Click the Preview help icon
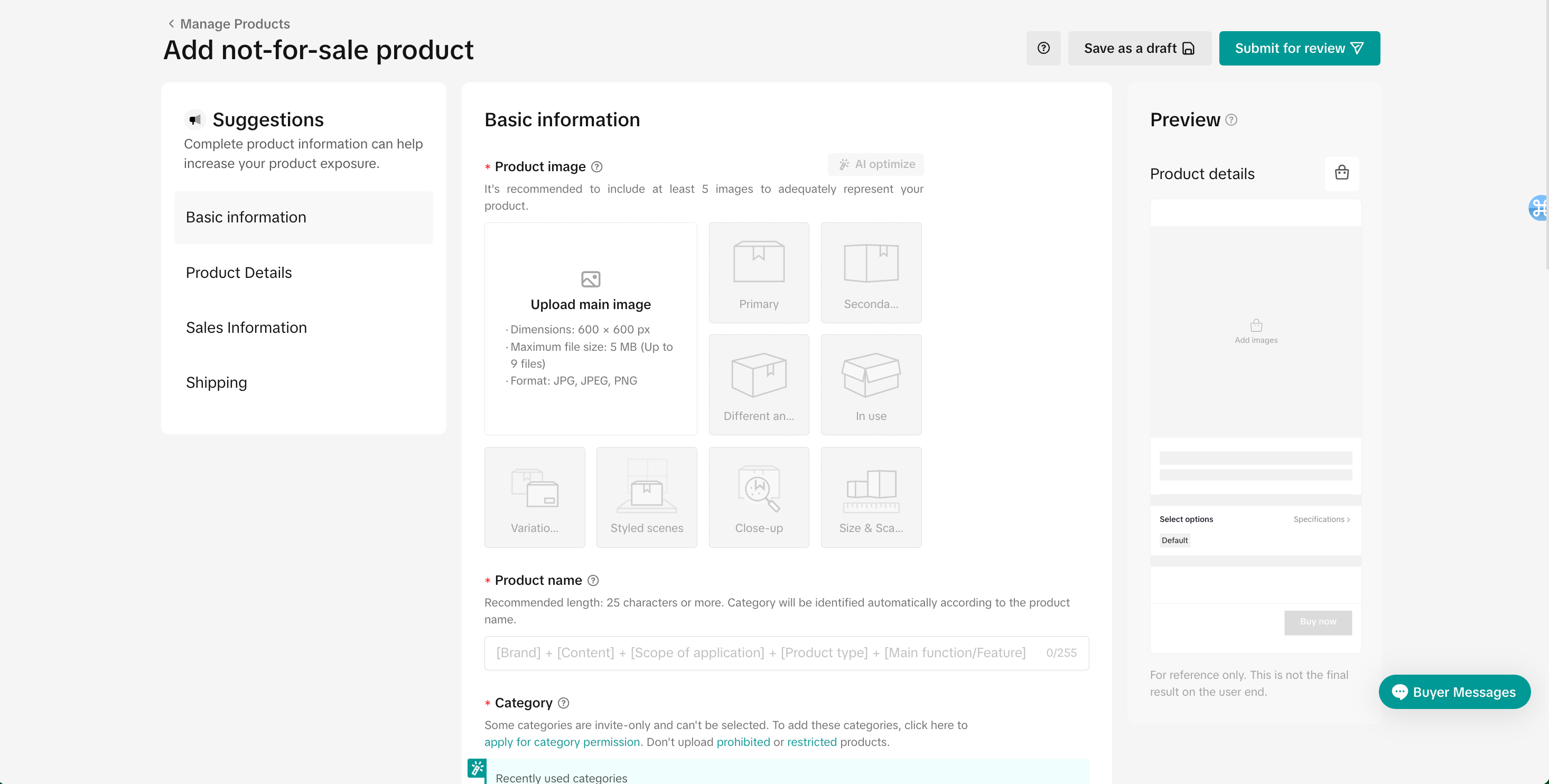 coord(1231,119)
